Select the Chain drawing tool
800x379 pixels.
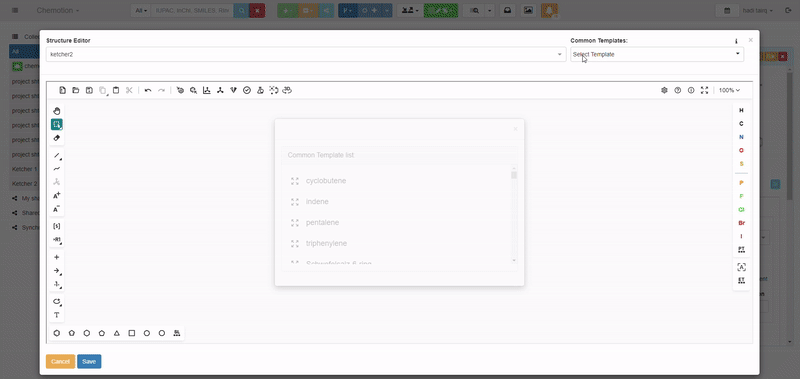pos(57,169)
